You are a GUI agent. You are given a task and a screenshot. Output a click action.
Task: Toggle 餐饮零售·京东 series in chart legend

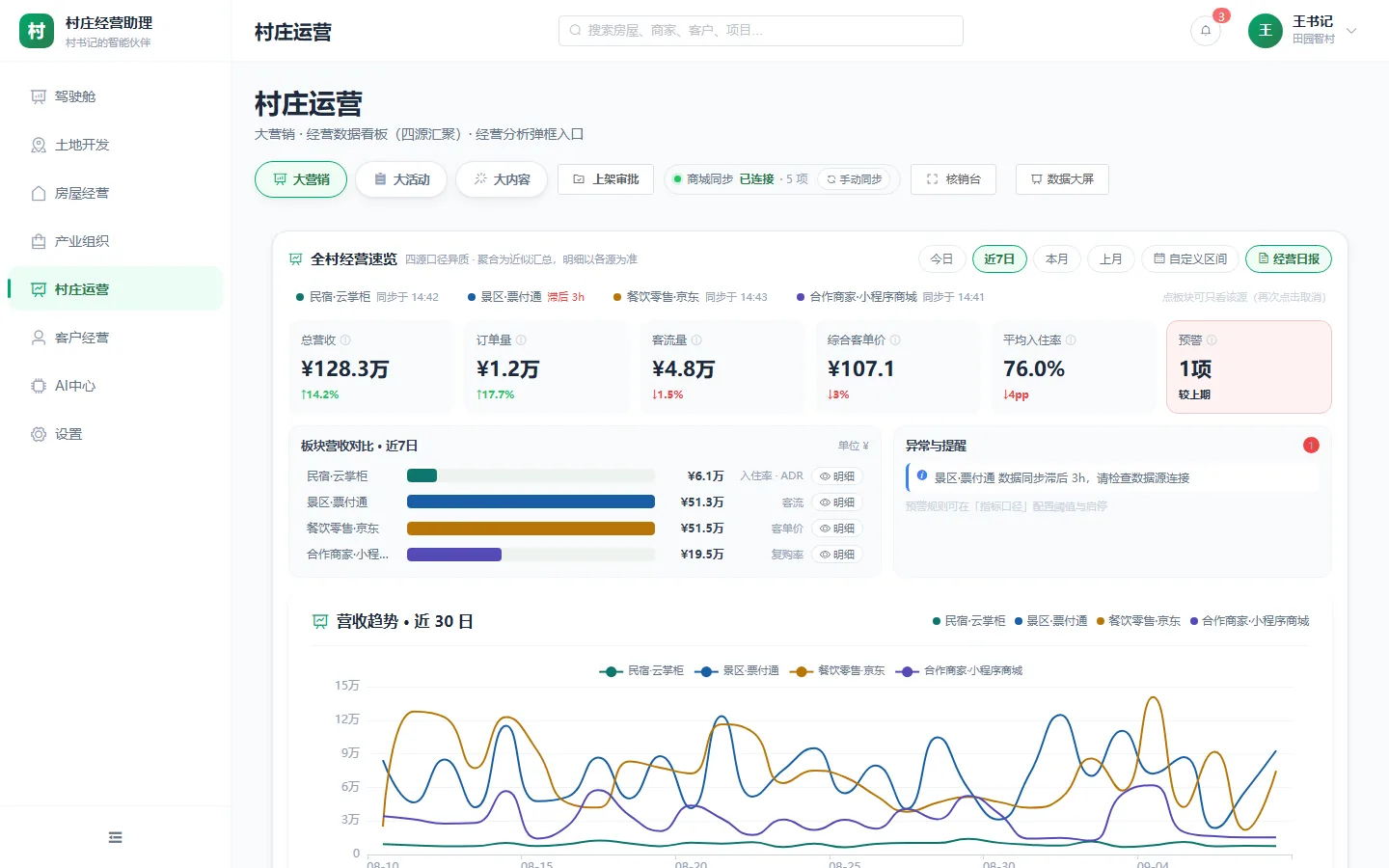coord(837,670)
